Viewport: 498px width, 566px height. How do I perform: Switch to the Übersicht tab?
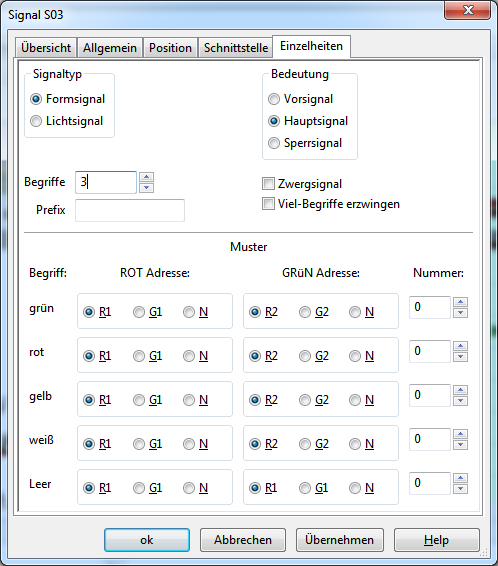tap(46, 48)
